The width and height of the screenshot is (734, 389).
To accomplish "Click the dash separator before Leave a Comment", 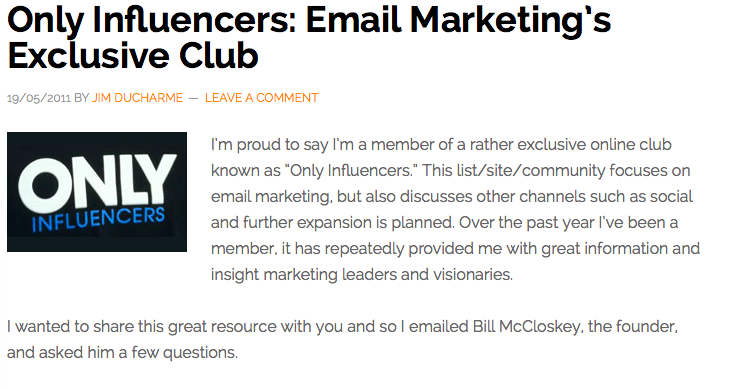I will [x=193, y=98].
